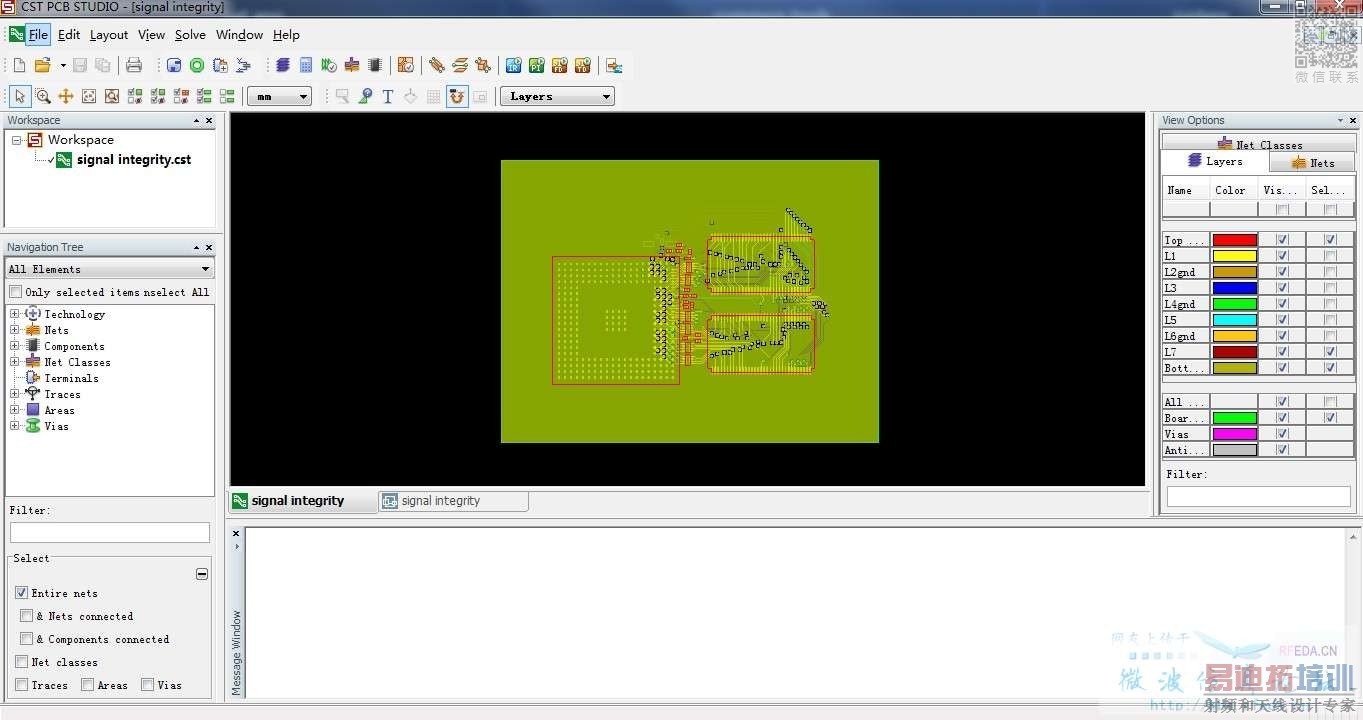Click the blue square window icon
The height and width of the screenshot is (720, 1363).
[174, 66]
